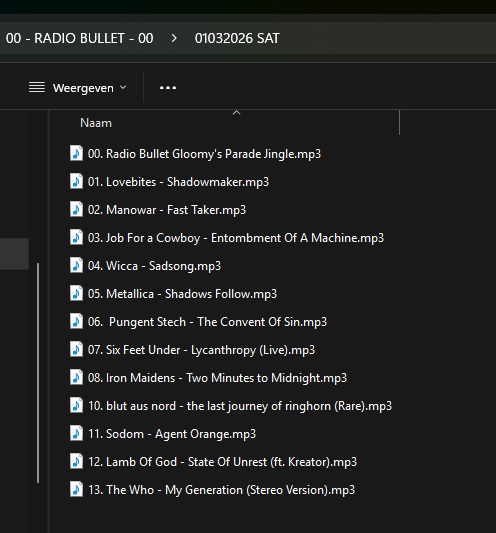Open the Weergeven view dropdown
496x533 pixels.
tap(78, 88)
